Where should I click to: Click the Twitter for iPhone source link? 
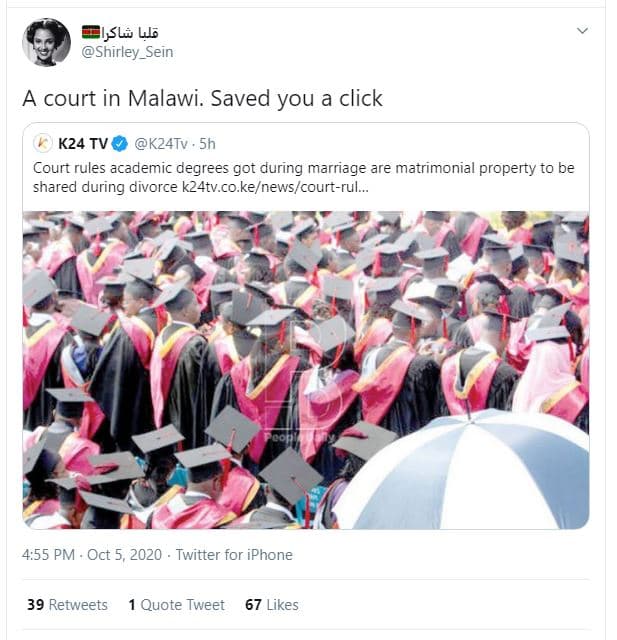(x=234, y=554)
